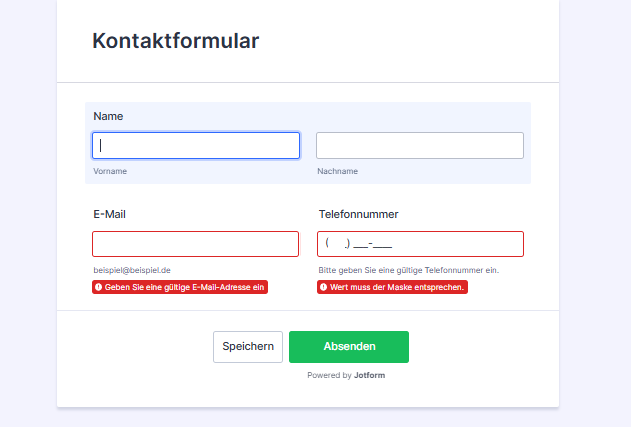Click the 'Bitte geben Sie eine gültige Telefonnummer' hint
Viewport: 631px width, 427px height.
click(x=408, y=270)
